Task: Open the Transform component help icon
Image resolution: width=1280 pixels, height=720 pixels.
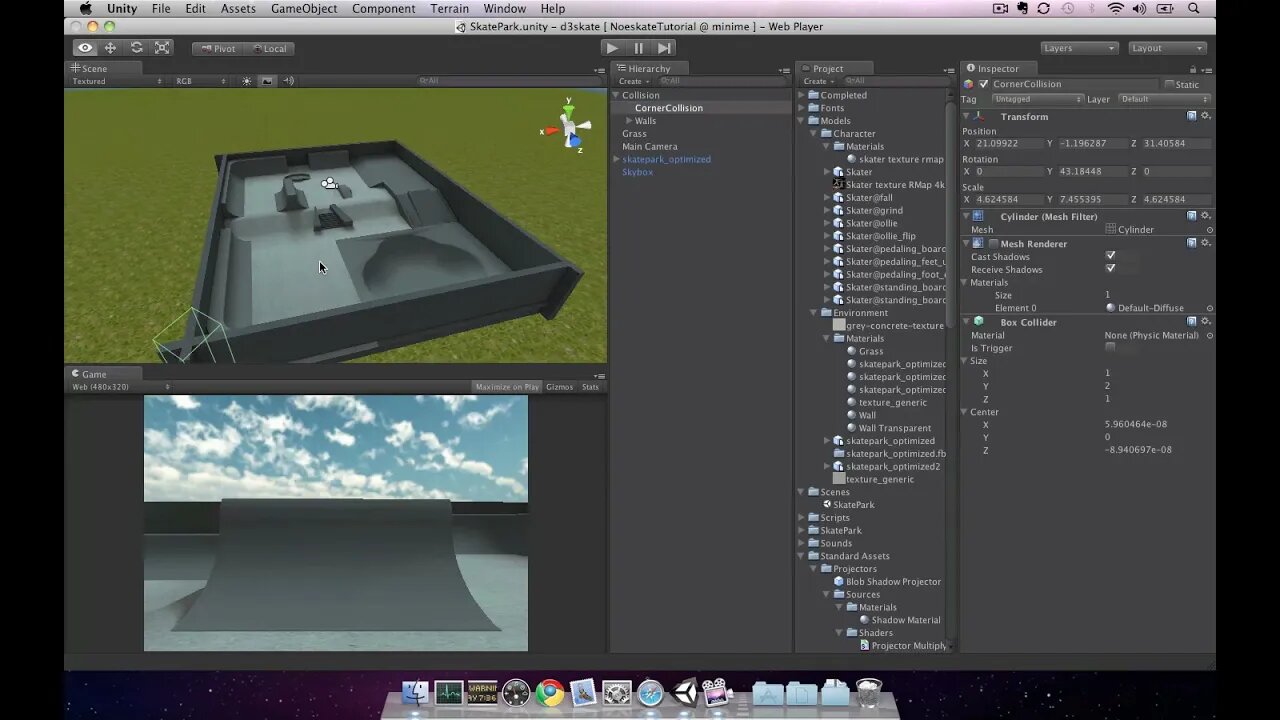Action: point(1192,116)
